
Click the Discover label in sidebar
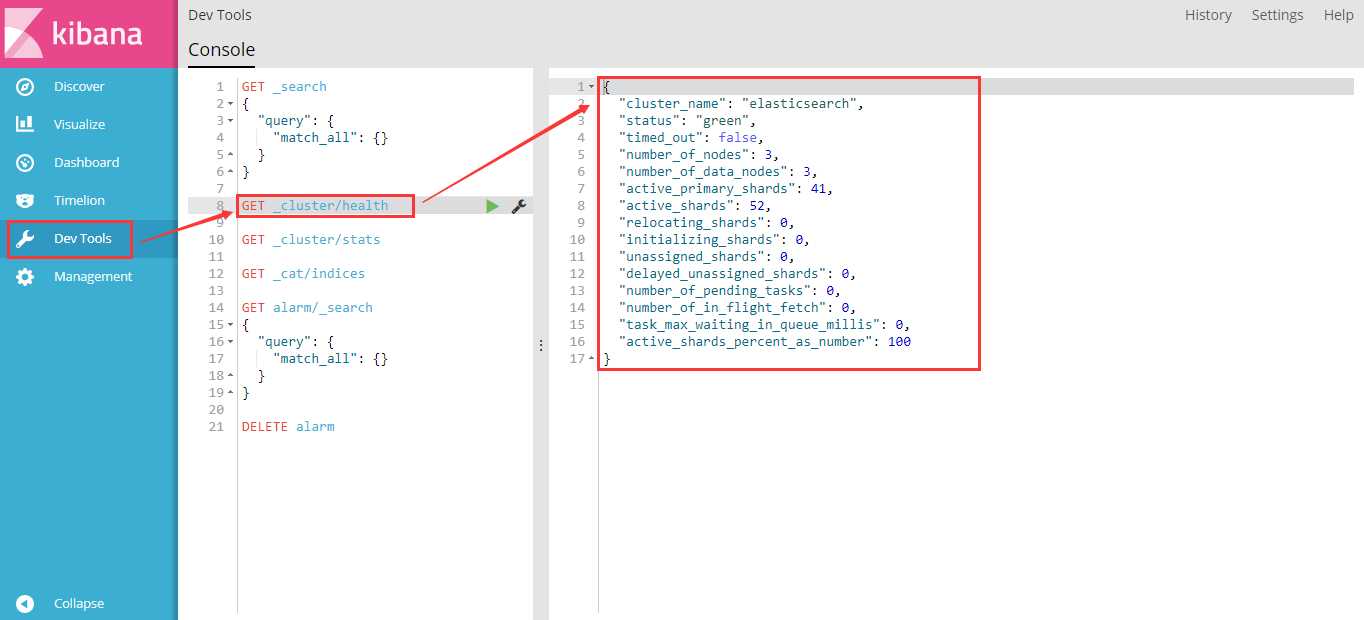79,87
